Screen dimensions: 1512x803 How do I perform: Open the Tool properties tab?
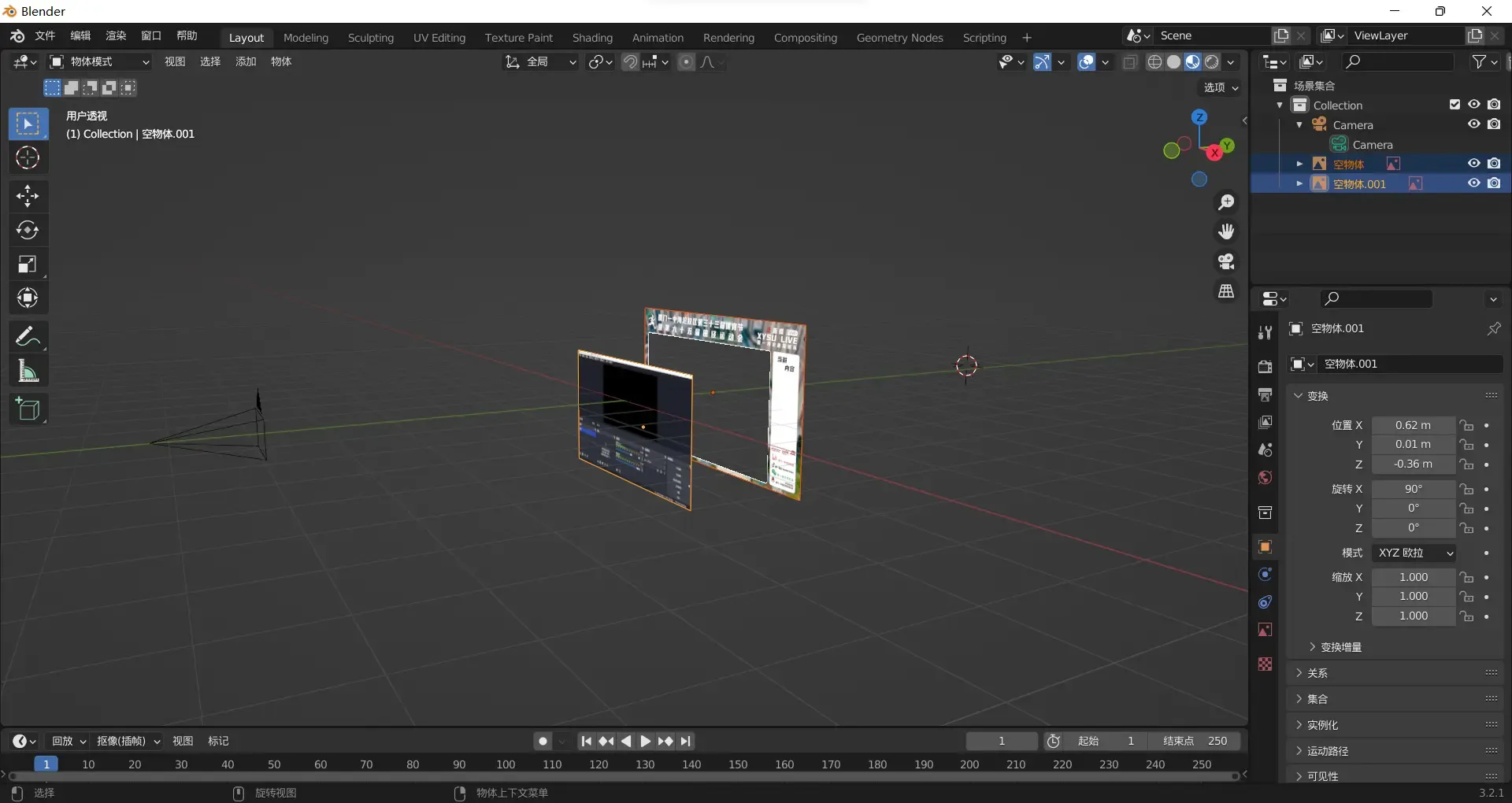(x=1266, y=333)
